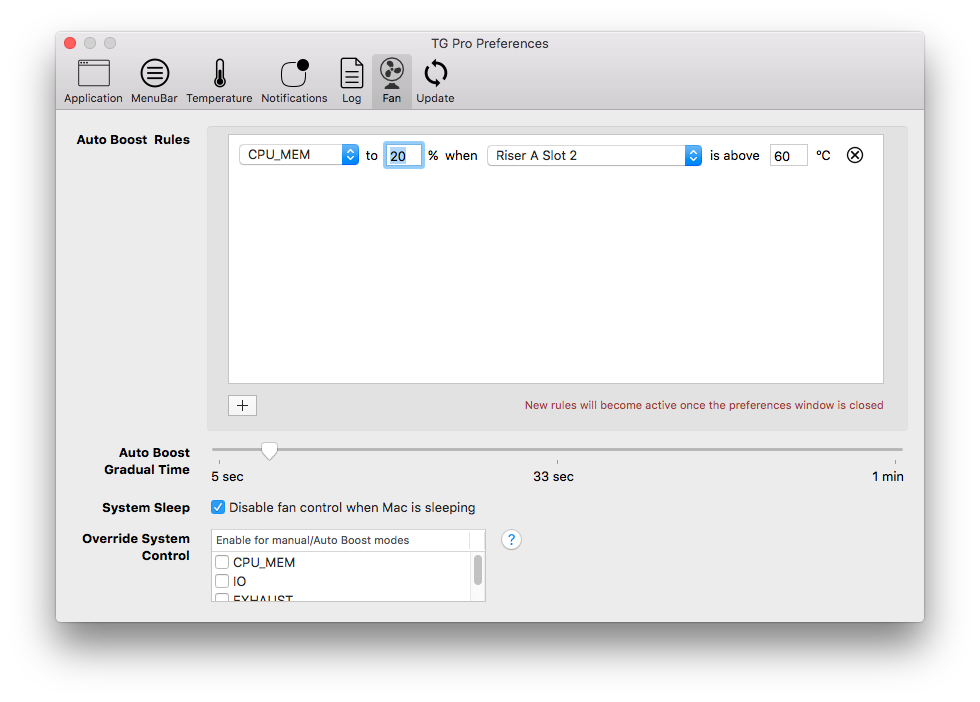Switch to the Temperature preferences pane

219,81
